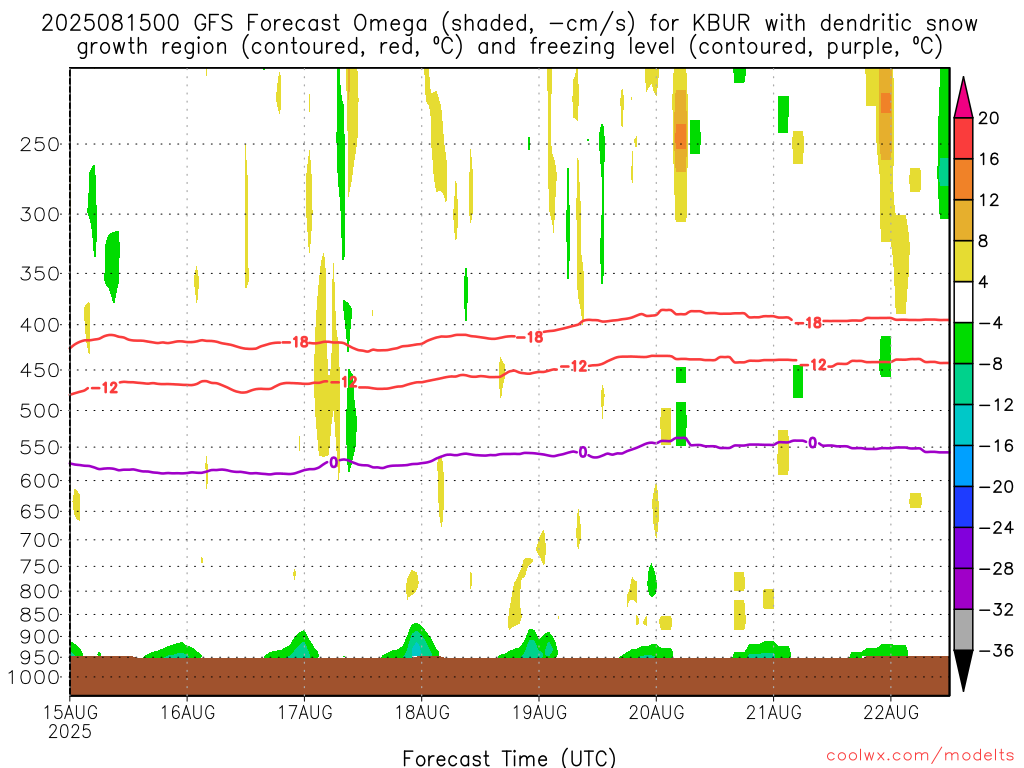Click the brown surface terrain band
The height and width of the screenshot is (768, 1024).
click(509, 676)
